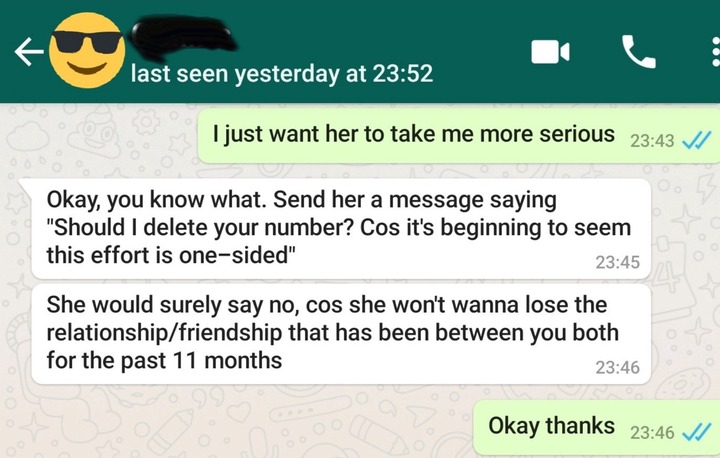Tap the tail of the first received bubble
720x458 pixels.
tap(26, 186)
